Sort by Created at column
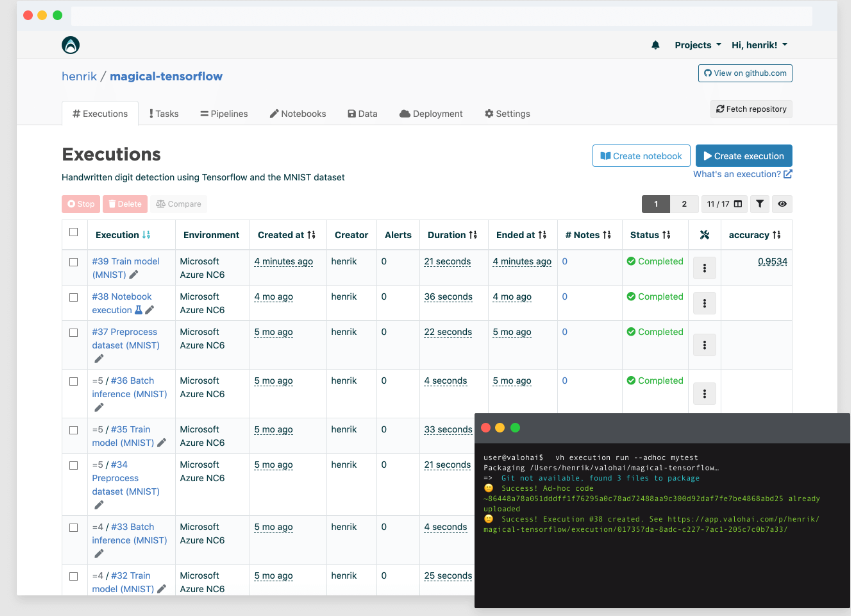This screenshot has height=616, width=851. point(286,235)
